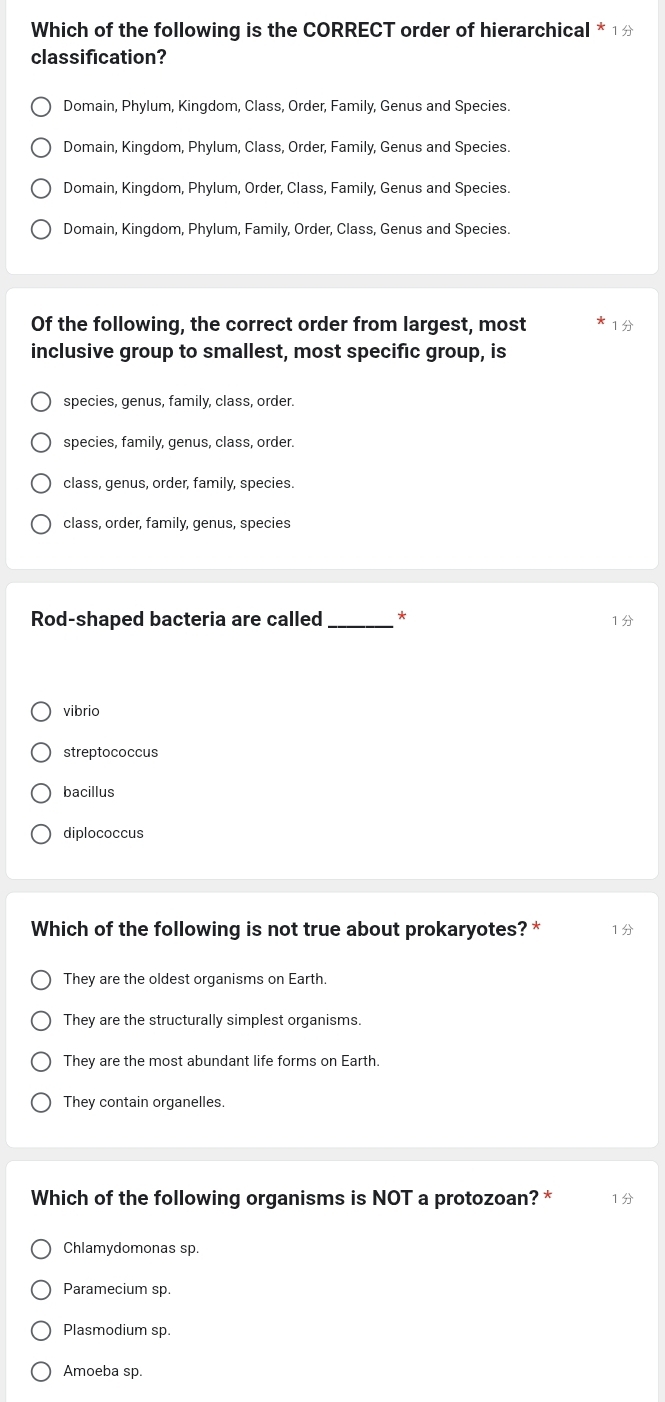Select 'Chlamydomonas sp.' as not a protozoan
The width and height of the screenshot is (665, 1402).
tap(41, 1249)
